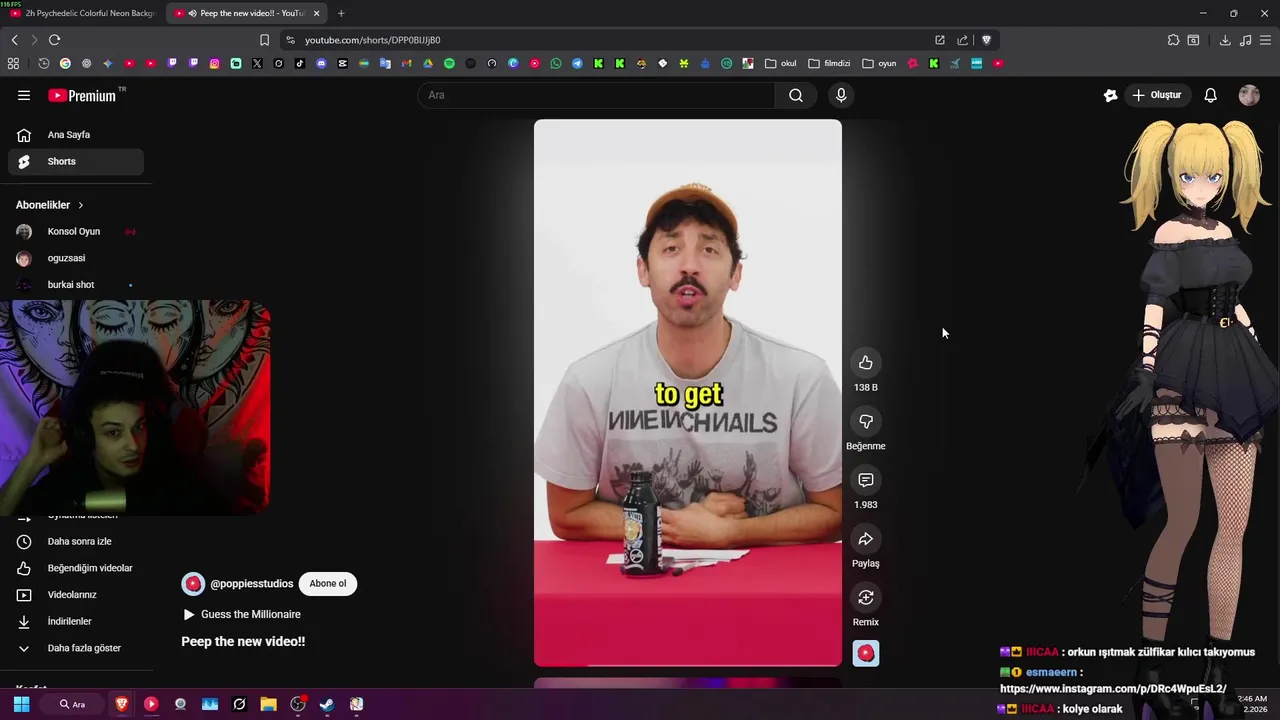
Task: Open the share page icon in address bar
Action: tap(962, 40)
